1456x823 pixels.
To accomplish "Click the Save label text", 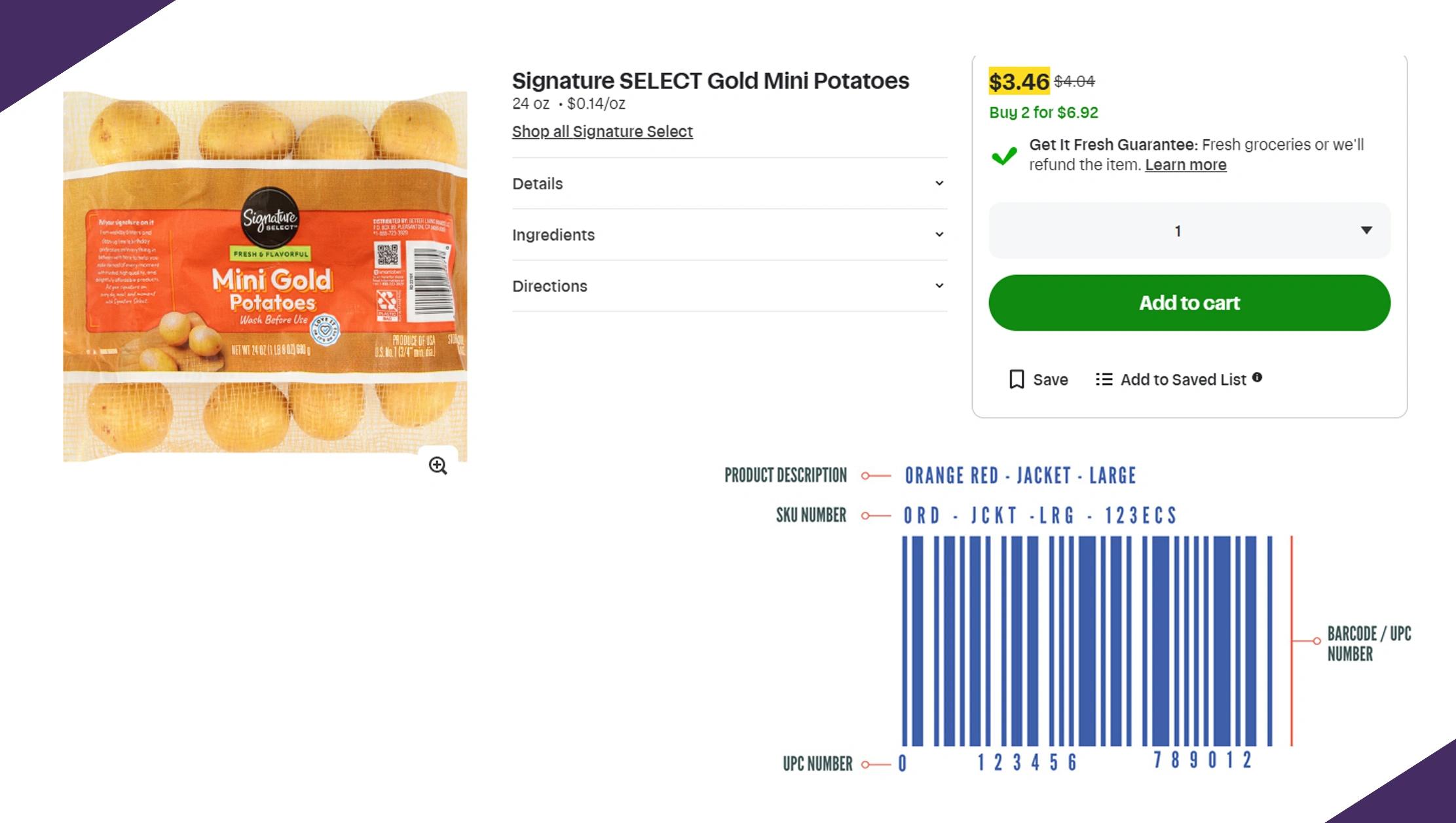I will [1050, 380].
